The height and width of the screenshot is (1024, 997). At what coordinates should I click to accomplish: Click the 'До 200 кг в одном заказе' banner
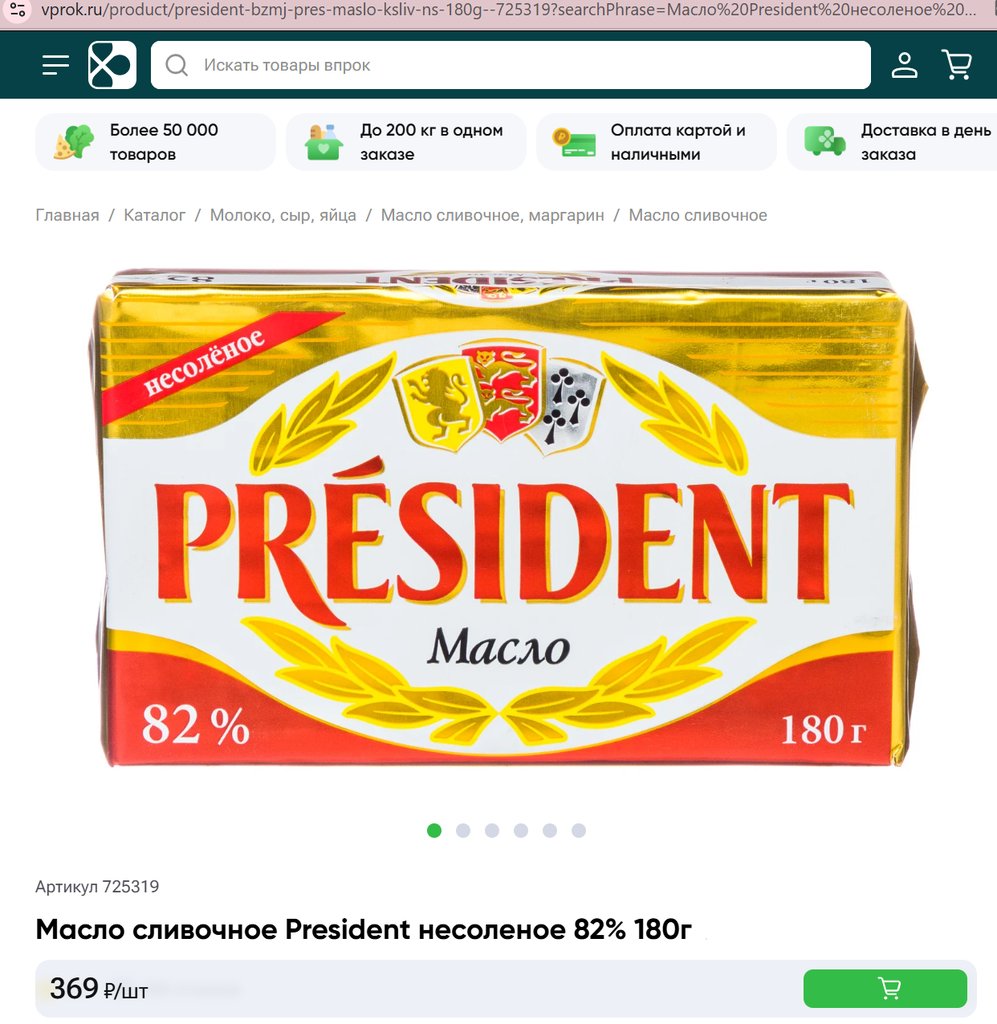[x=406, y=142]
